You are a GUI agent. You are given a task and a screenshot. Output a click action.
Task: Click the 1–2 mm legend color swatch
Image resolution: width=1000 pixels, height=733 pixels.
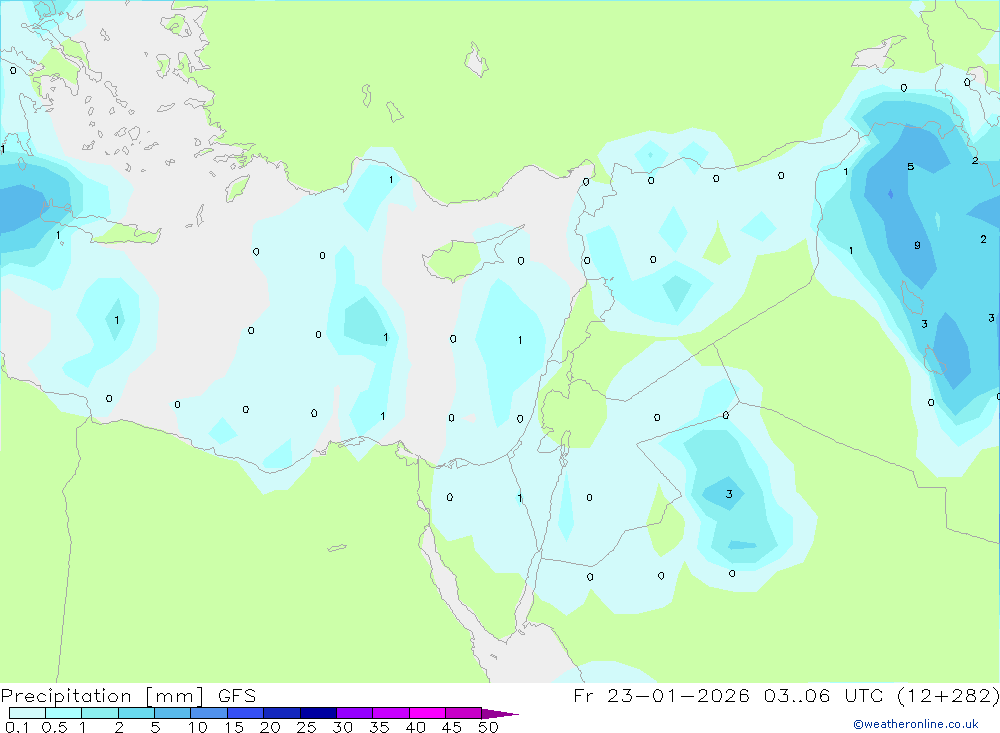point(99,713)
